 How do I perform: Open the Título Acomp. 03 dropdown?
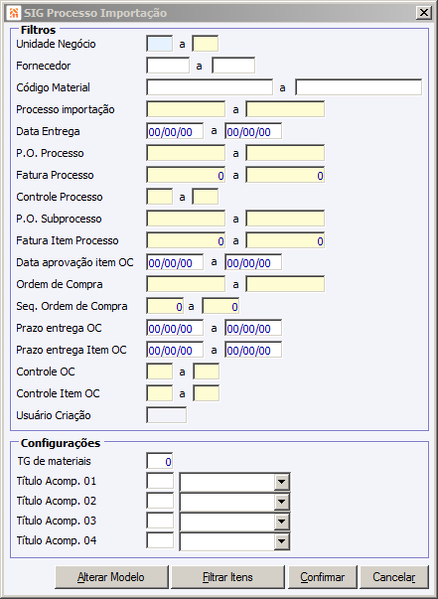(281, 521)
